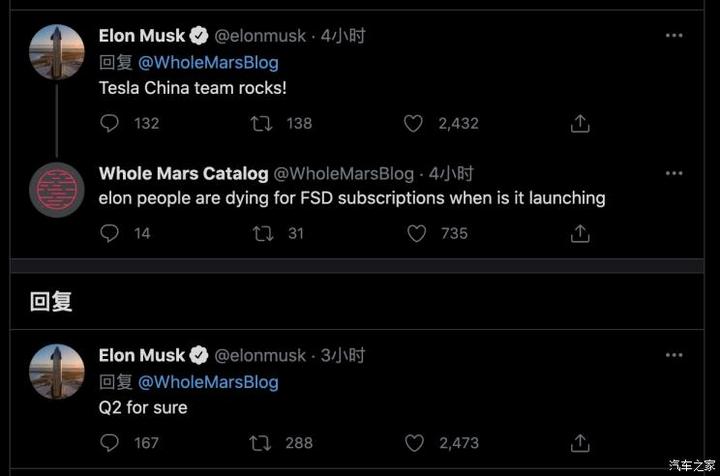Share the 'Q2 for sure' tweet
This screenshot has width=720, height=476.
[x=579, y=442]
